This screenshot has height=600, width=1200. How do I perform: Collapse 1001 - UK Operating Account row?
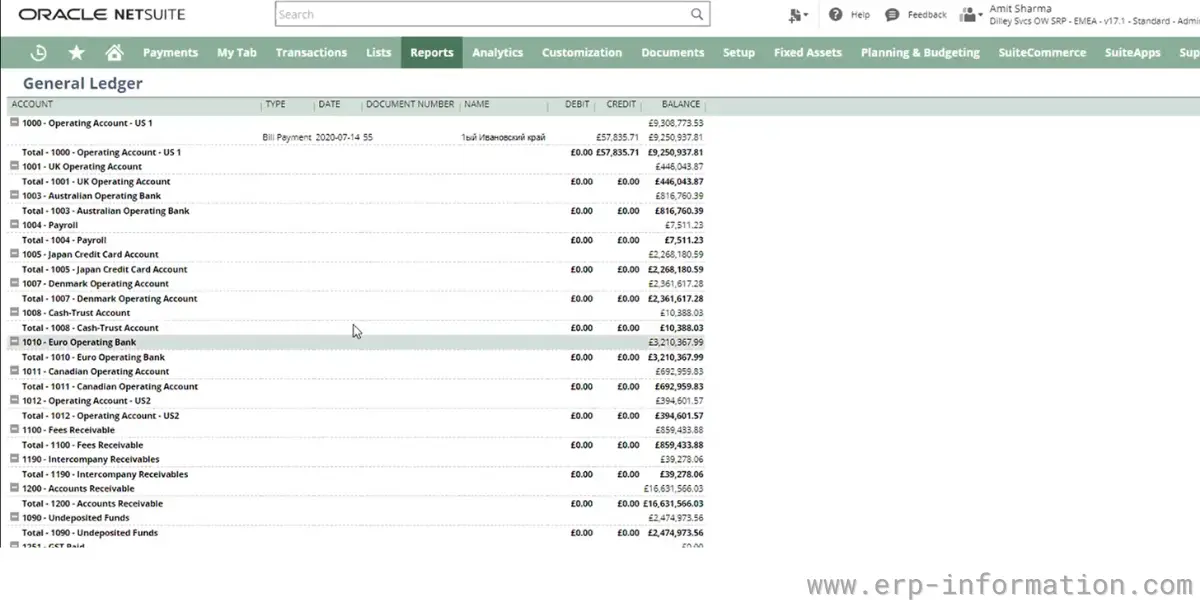click(14, 166)
